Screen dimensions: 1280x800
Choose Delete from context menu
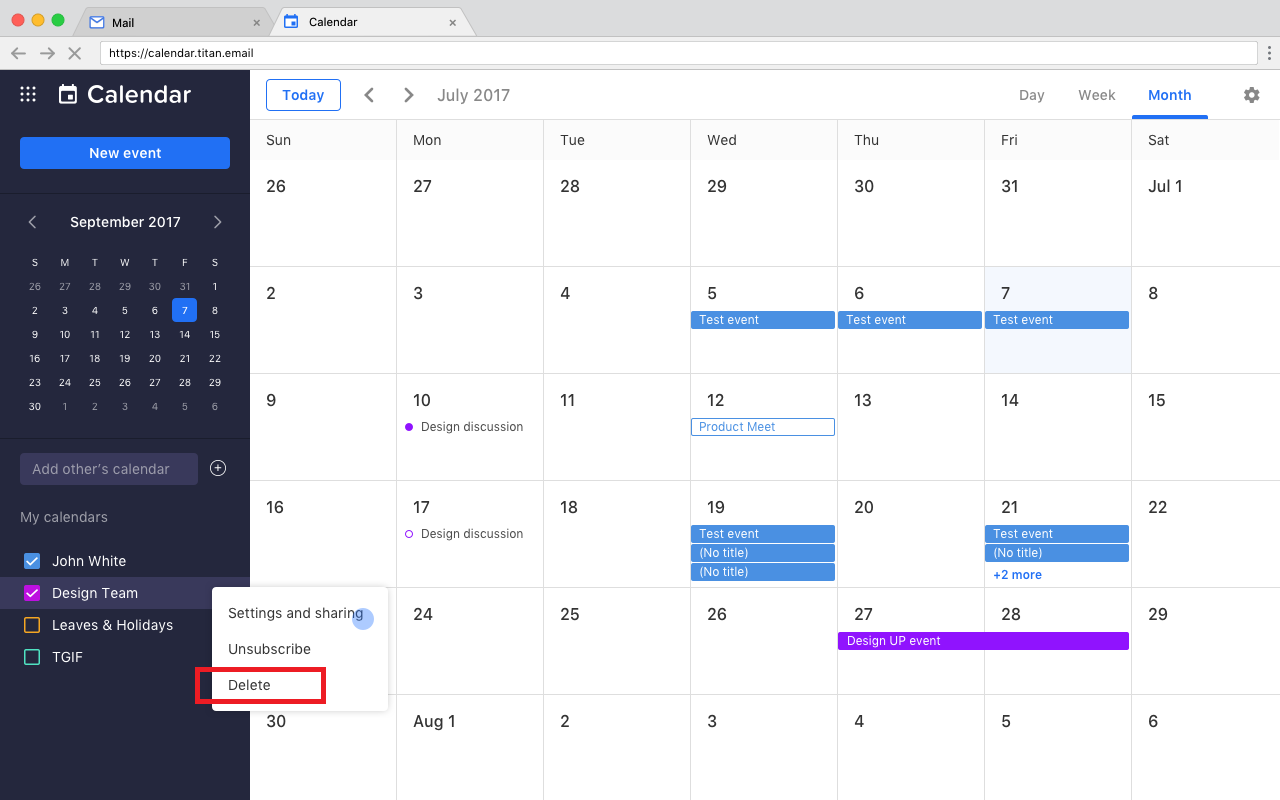pyautogui.click(x=299, y=685)
